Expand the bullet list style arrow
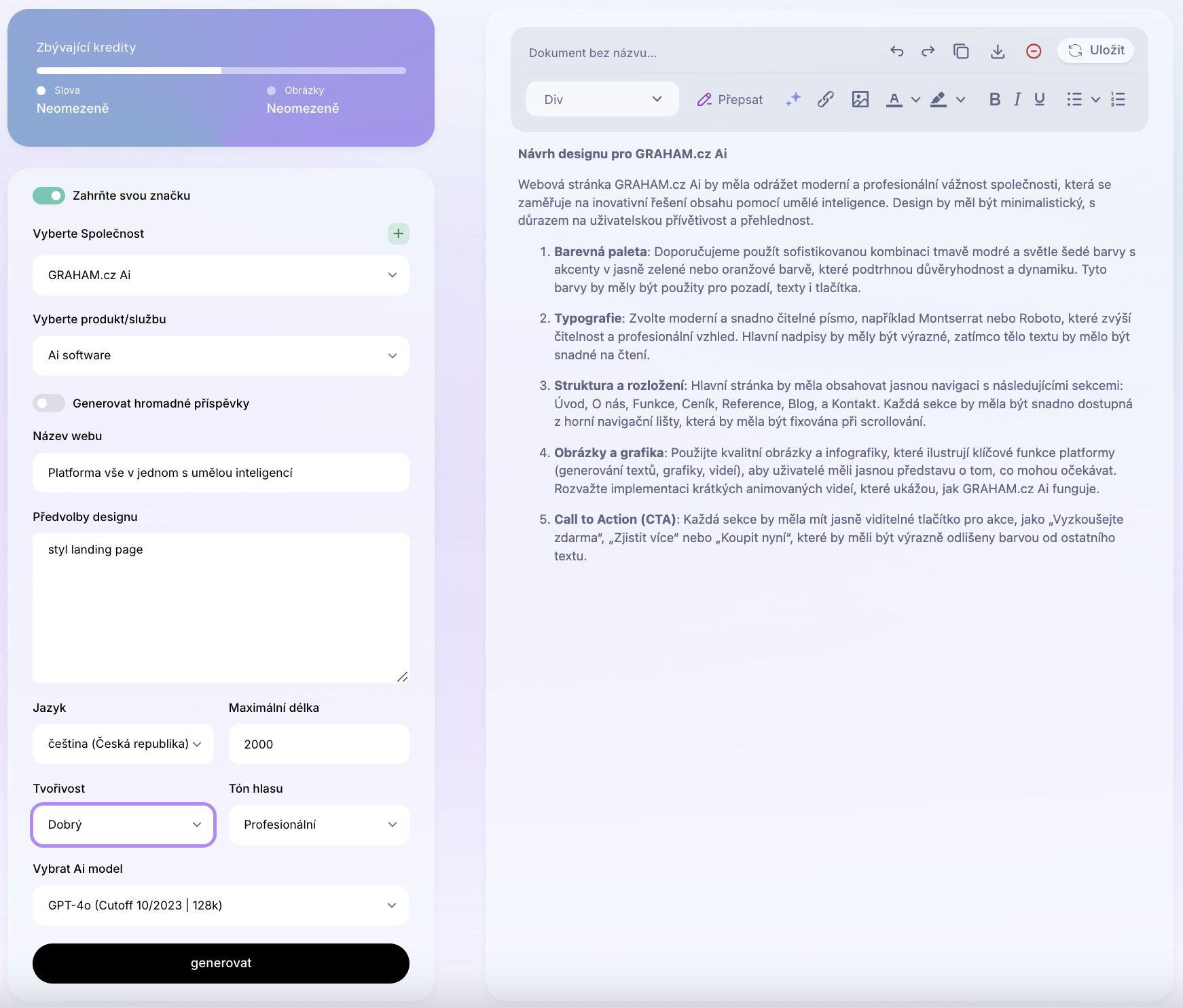1183x1008 pixels. coord(1095,100)
